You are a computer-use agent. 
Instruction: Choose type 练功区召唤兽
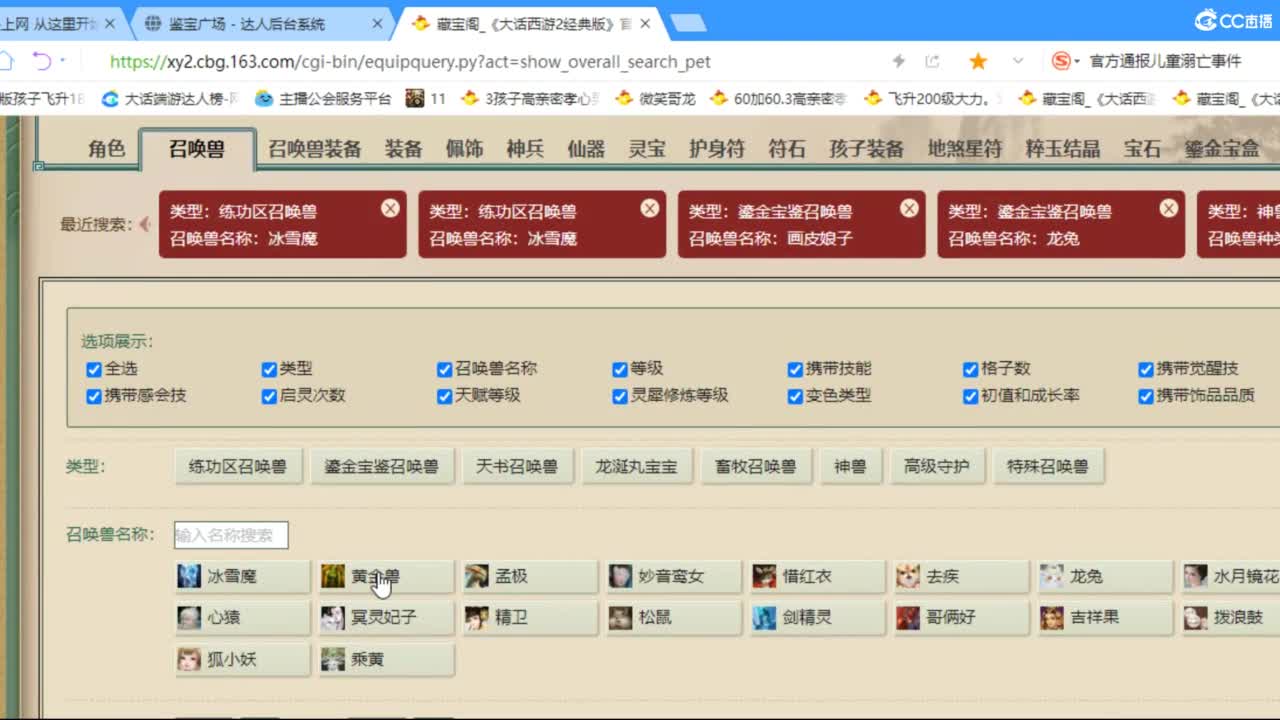(x=238, y=466)
